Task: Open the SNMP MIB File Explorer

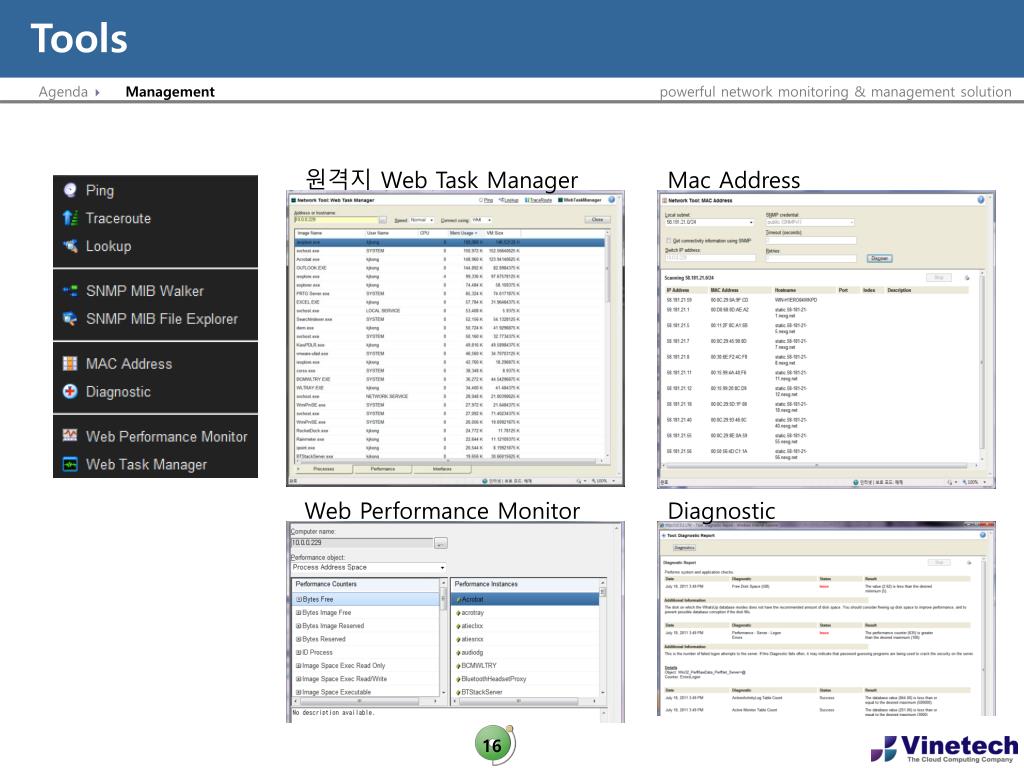Action: pyautogui.click(x=161, y=319)
